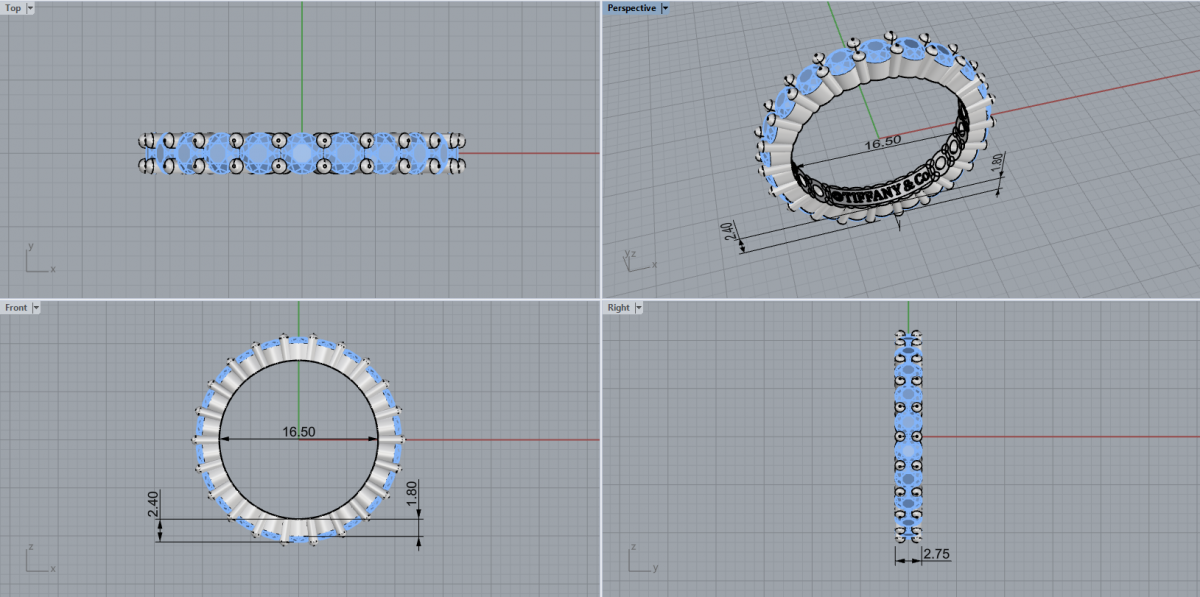1200x597 pixels.
Task: Click the Right viewport title label
Action: coord(619,308)
